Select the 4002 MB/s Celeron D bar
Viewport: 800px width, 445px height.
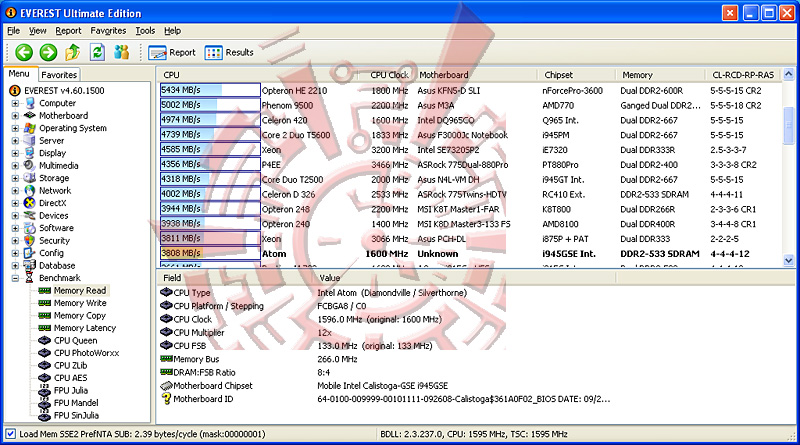(x=210, y=194)
